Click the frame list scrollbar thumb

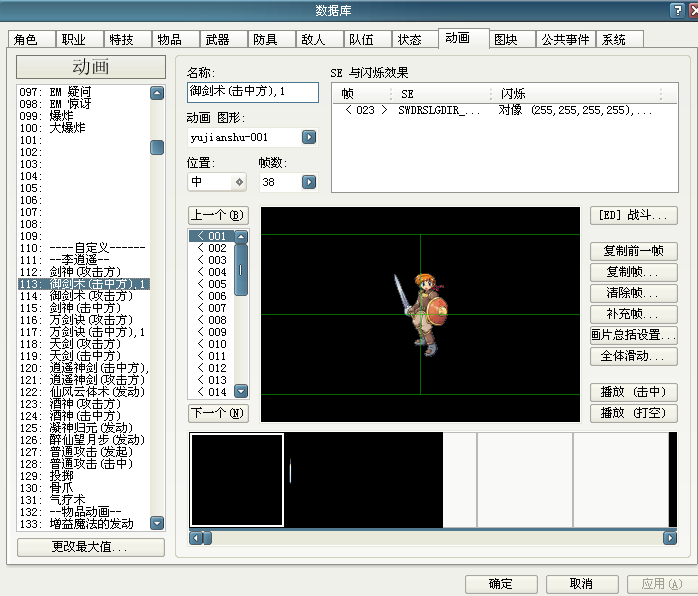(x=241, y=270)
